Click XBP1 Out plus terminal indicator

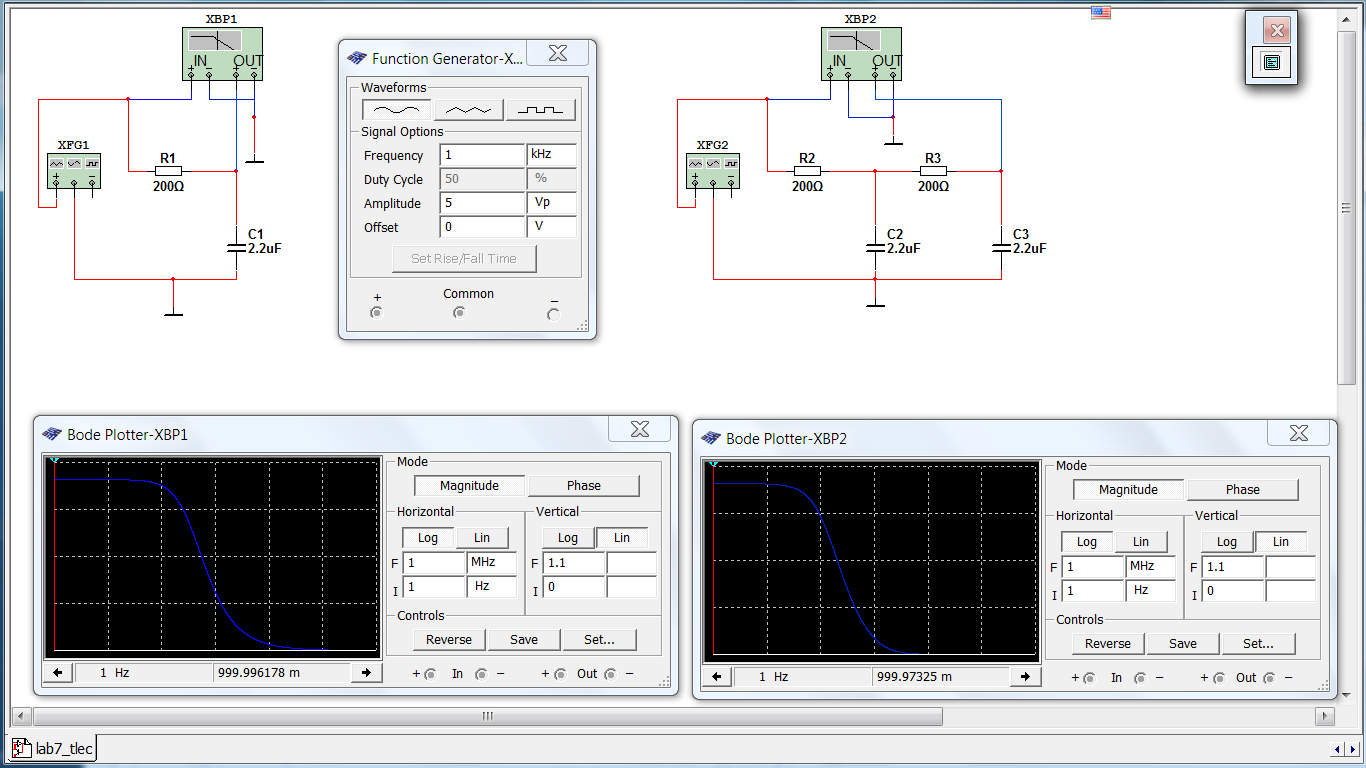(560, 674)
